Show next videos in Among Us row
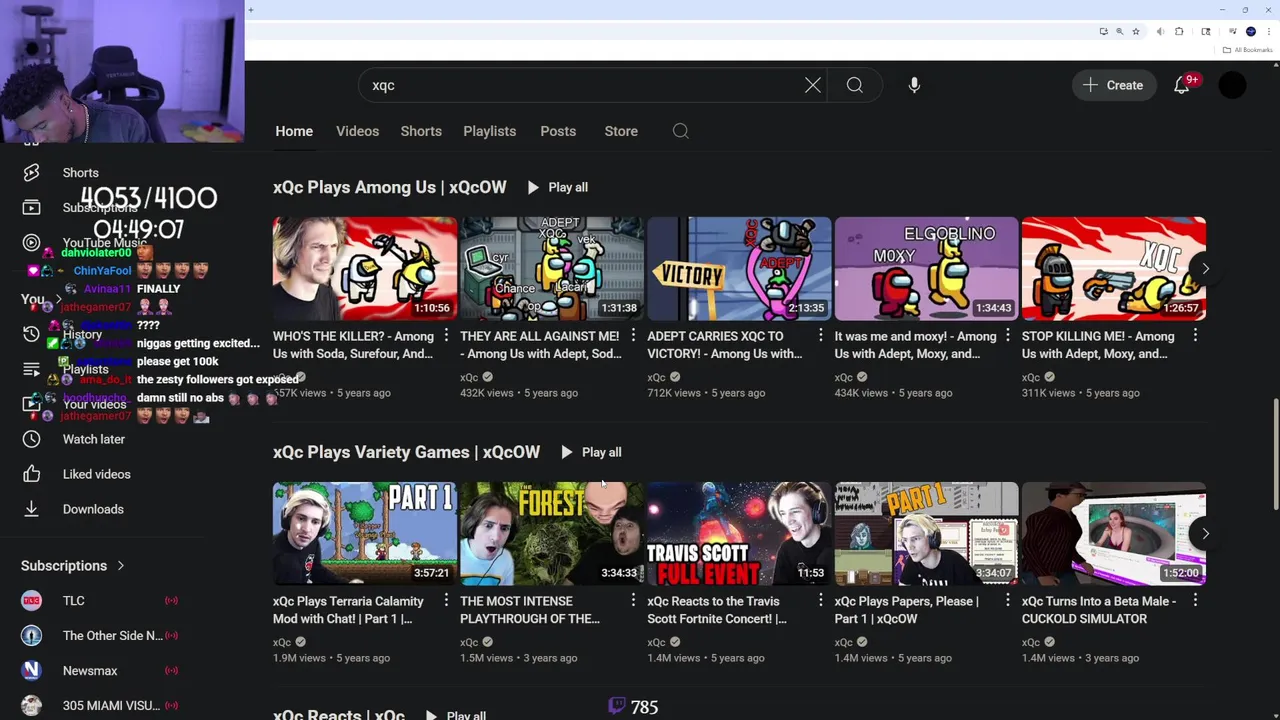The width and height of the screenshot is (1280, 720). [x=1205, y=268]
